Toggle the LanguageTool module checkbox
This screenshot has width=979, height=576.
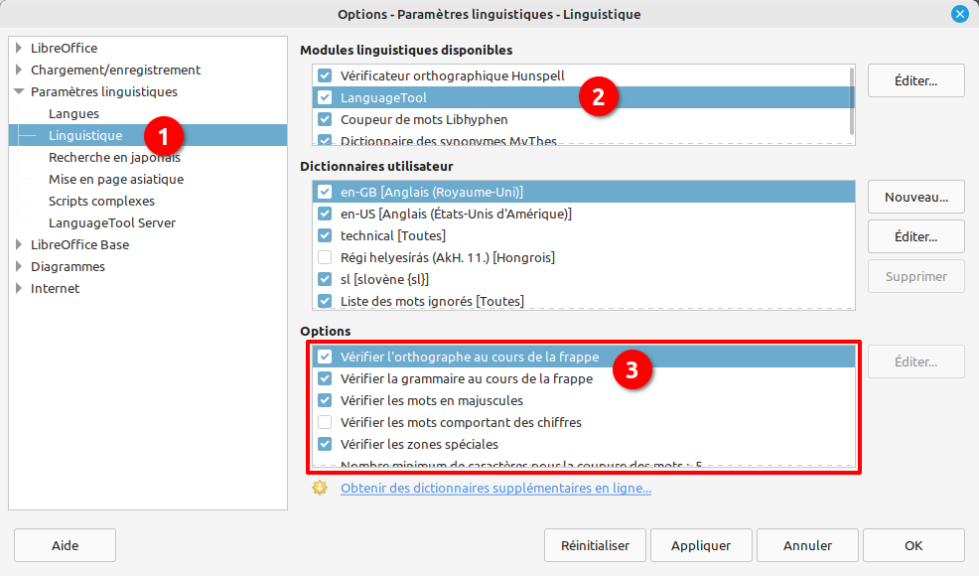(325, 97)
